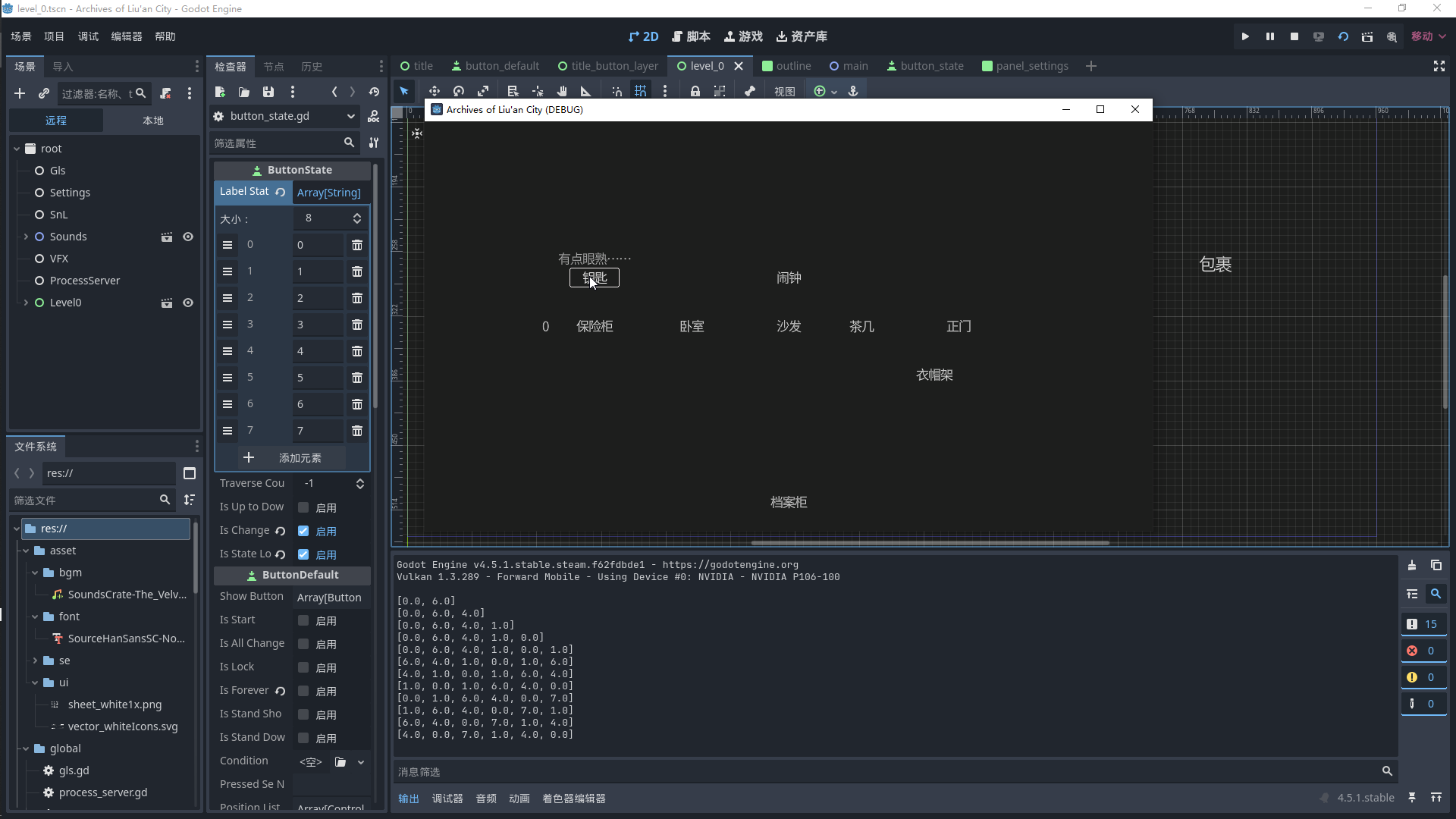The image size is (1456, 819).
Task: Toggle visibility of Sounds node
Action: coord(188,237)
